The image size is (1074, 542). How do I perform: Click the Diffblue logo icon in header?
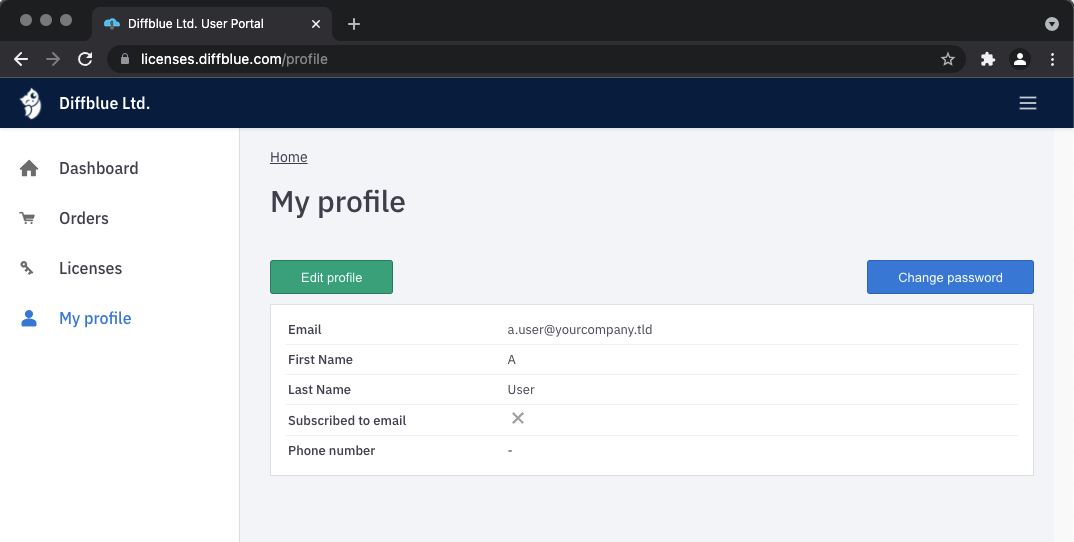pyautogui.click(x=31, y=103)
